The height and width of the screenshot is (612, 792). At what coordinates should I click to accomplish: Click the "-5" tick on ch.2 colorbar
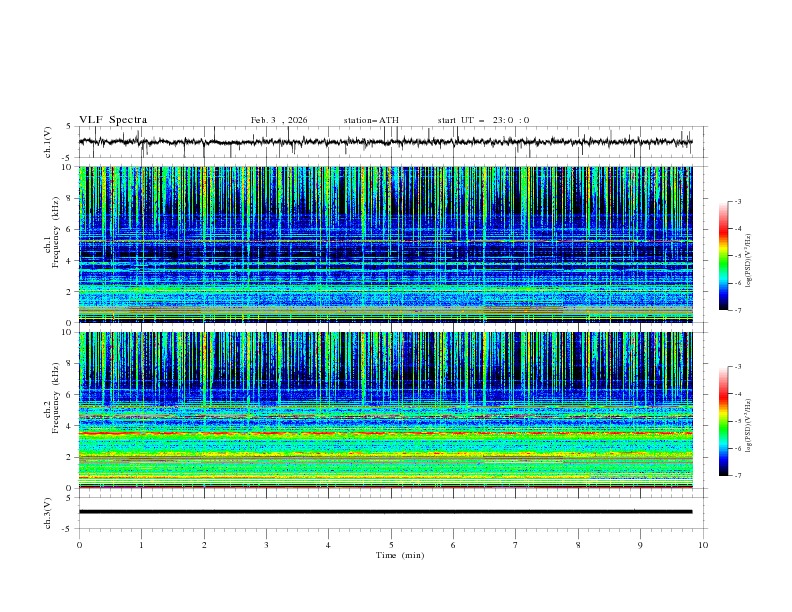737,421
